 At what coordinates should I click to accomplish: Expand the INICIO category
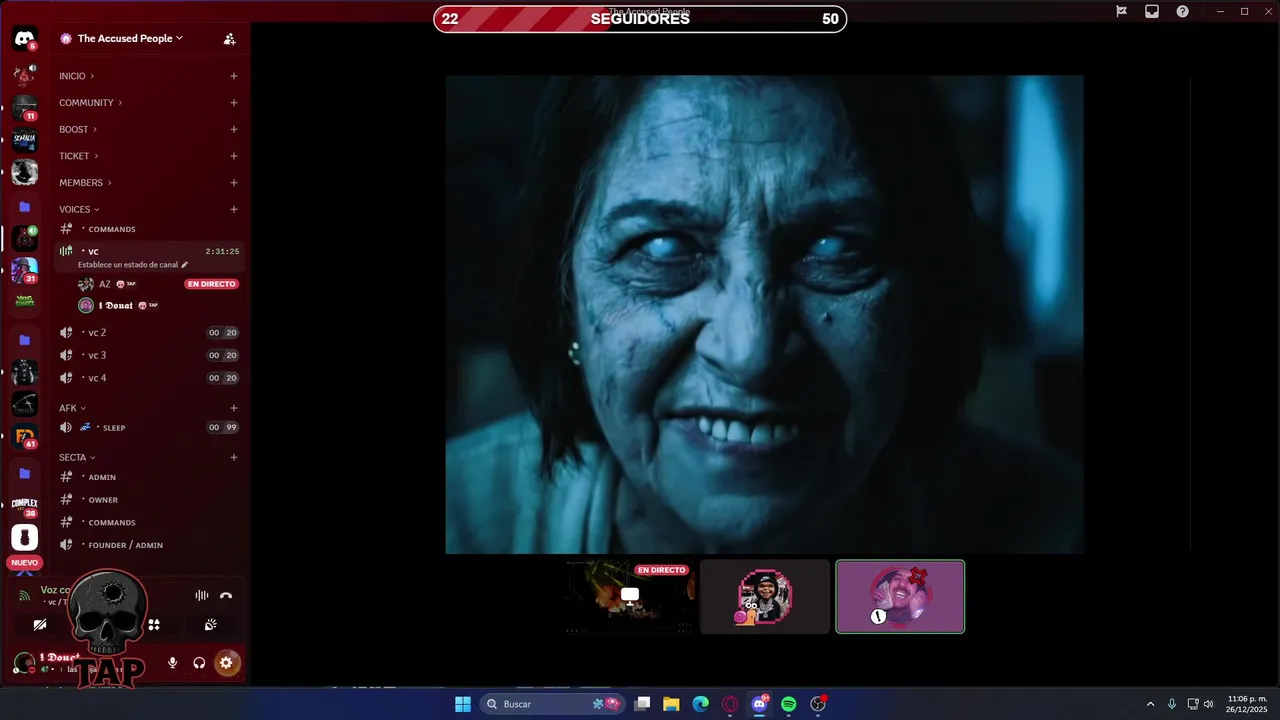[76, 76]
